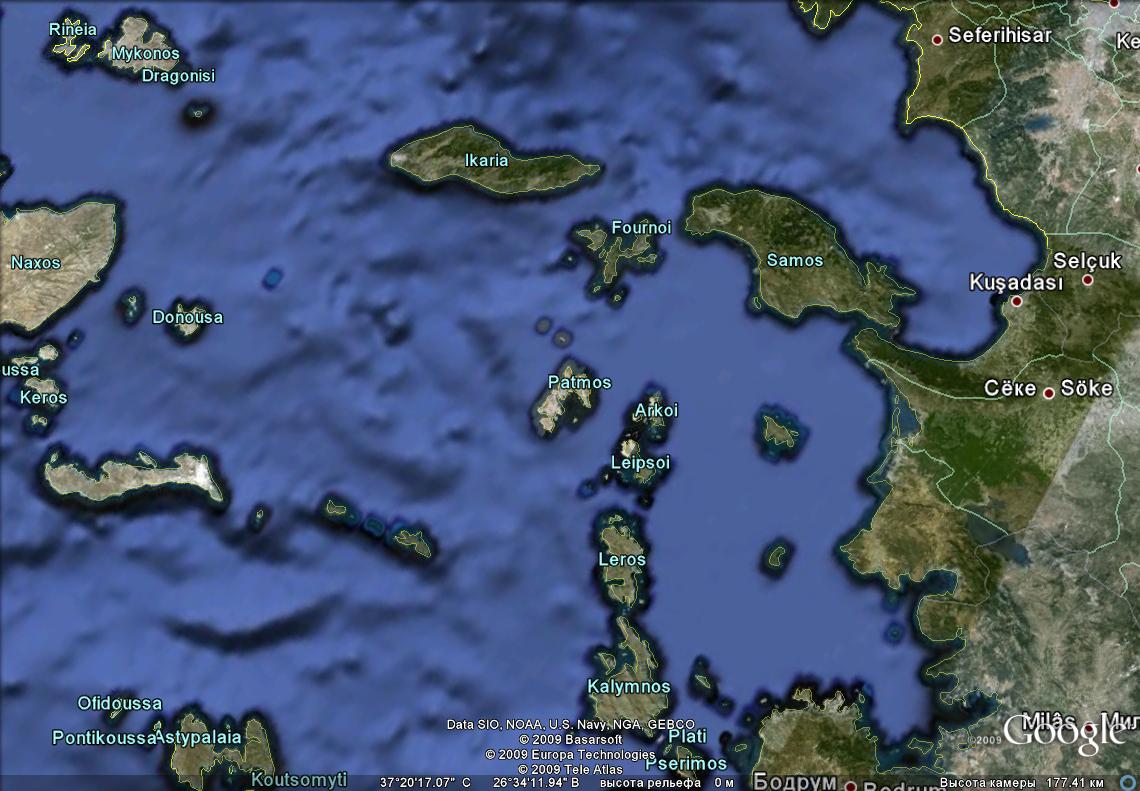Select the Naxos island label
Image resolution: width=1140 pixels, height=791 pixels.
[x=36, y=263]
